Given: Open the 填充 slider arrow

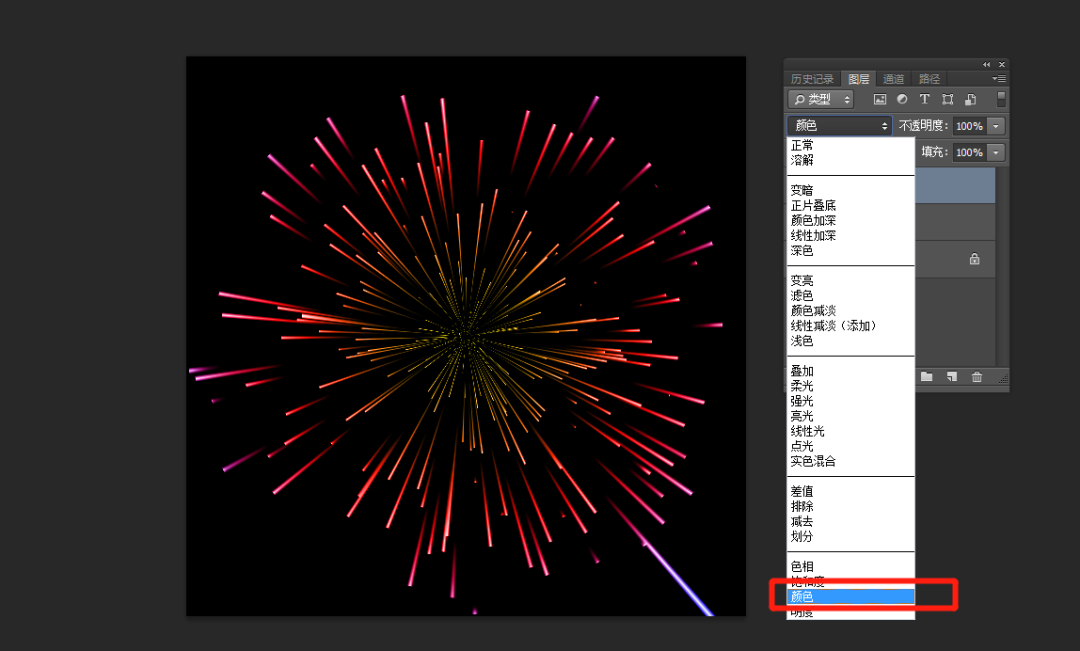Looking at the screenshot, I should (996, 152).
